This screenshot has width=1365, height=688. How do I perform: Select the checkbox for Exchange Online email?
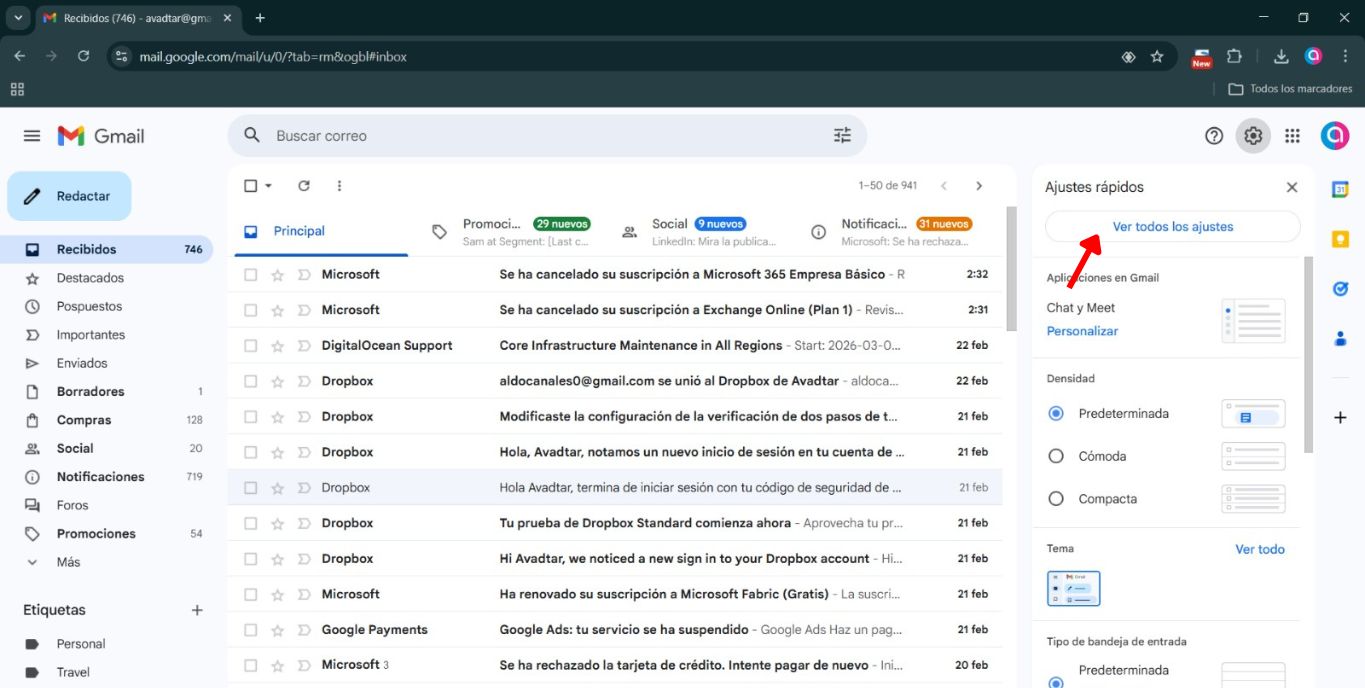(250, 310)
